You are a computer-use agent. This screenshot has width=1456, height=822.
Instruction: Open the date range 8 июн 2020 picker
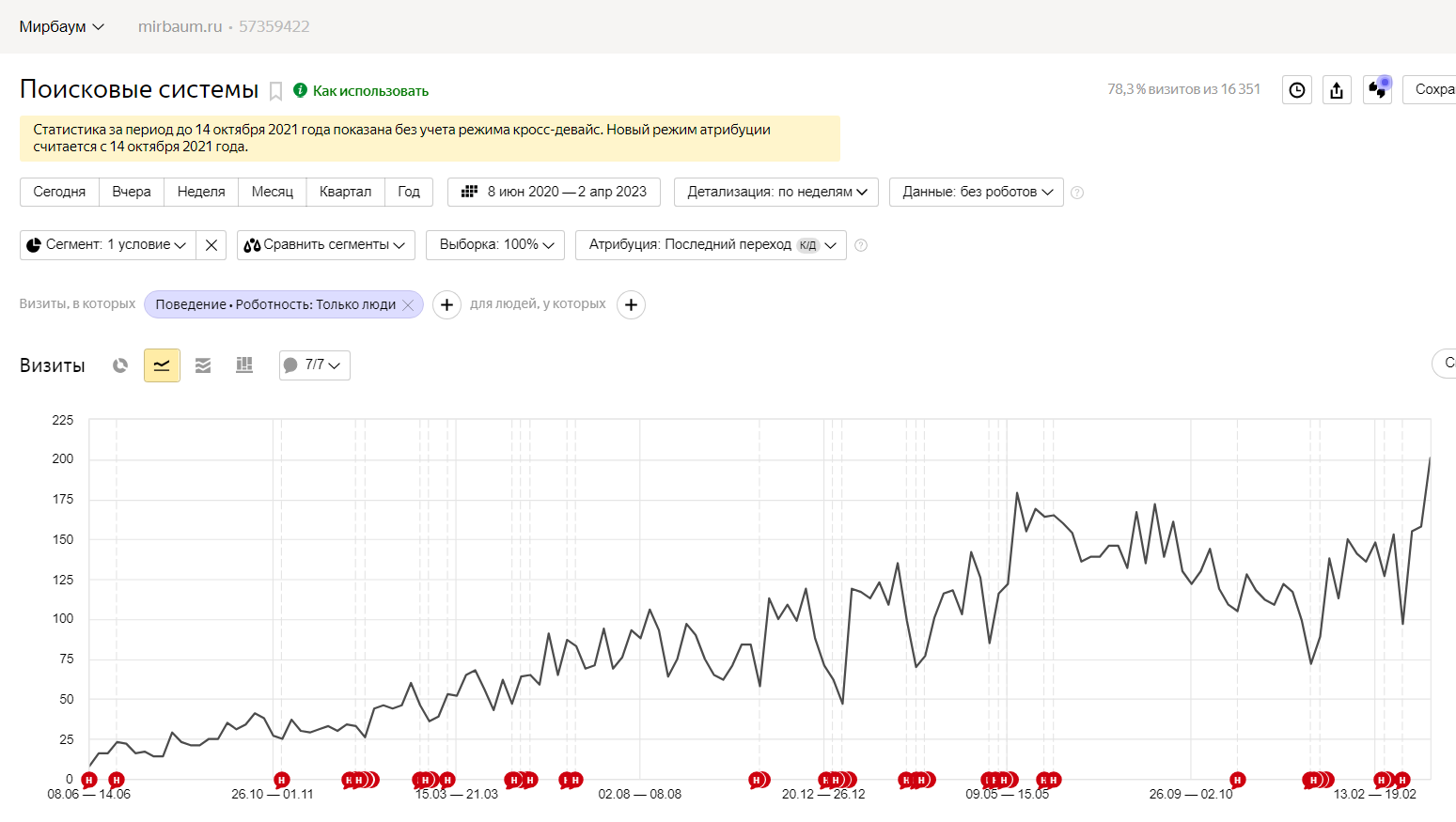(554, 192)
